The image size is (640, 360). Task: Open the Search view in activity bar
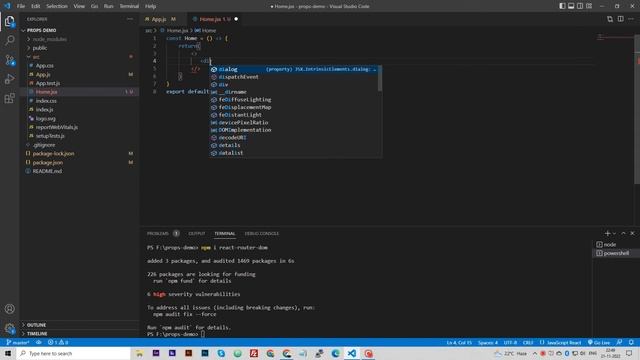tap(9, 40)
